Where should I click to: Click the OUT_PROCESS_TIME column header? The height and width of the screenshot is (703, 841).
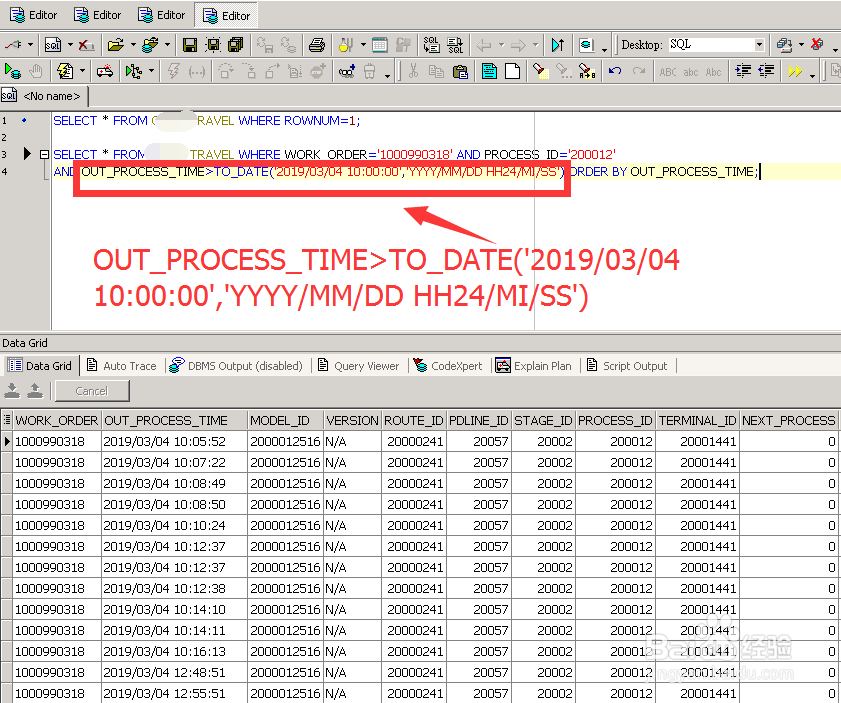174,420
